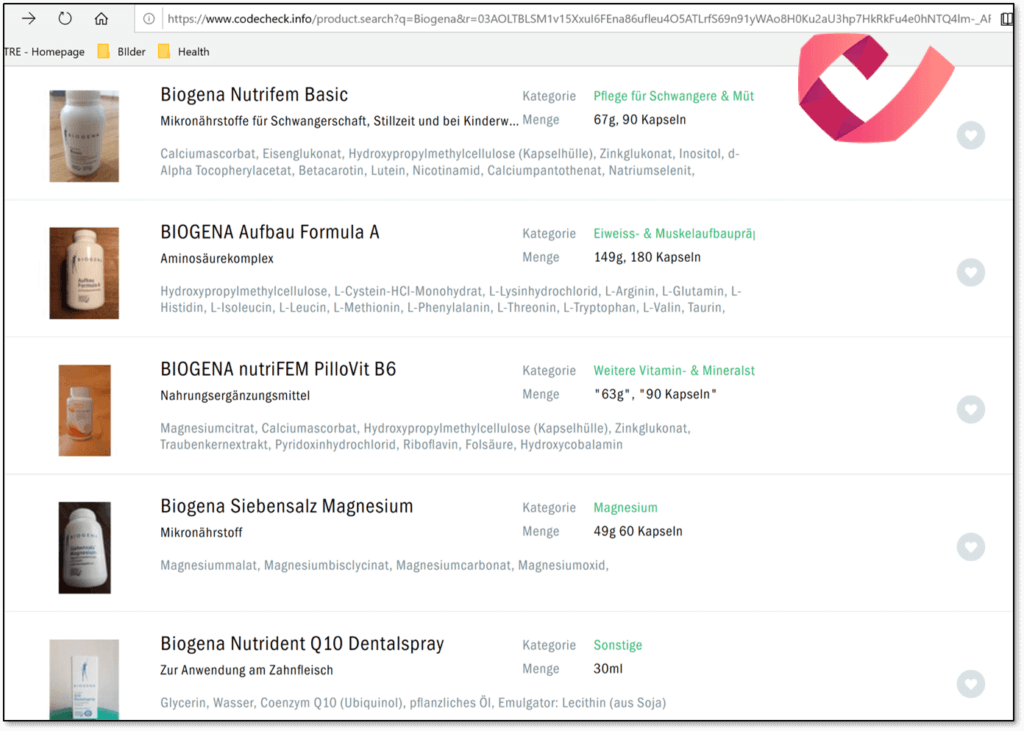Image resolution: width=1024 pixels, height=731 pixels.
Task: Open the Health bookmarks folder
Action: [184, 52]
